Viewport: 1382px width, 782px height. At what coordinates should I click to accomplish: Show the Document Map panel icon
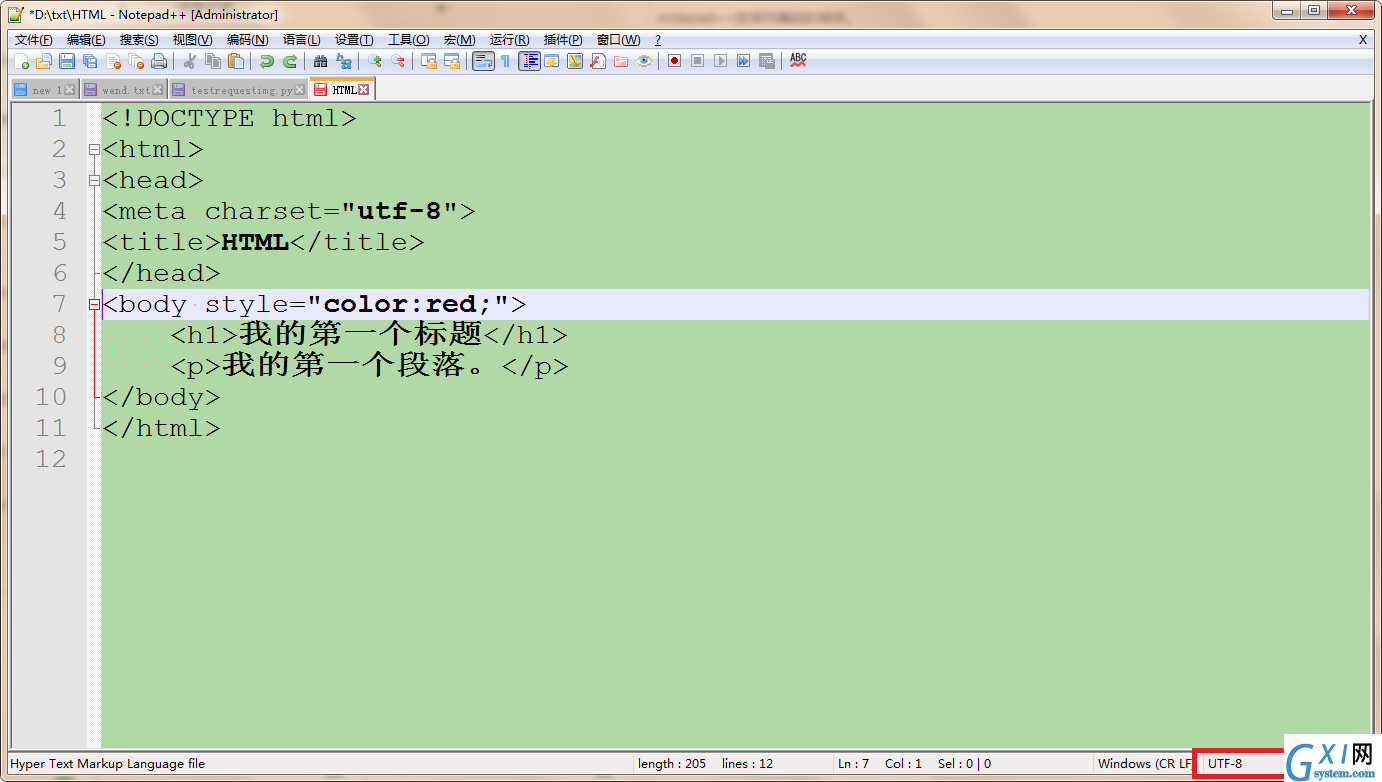[x=575, y=61]
